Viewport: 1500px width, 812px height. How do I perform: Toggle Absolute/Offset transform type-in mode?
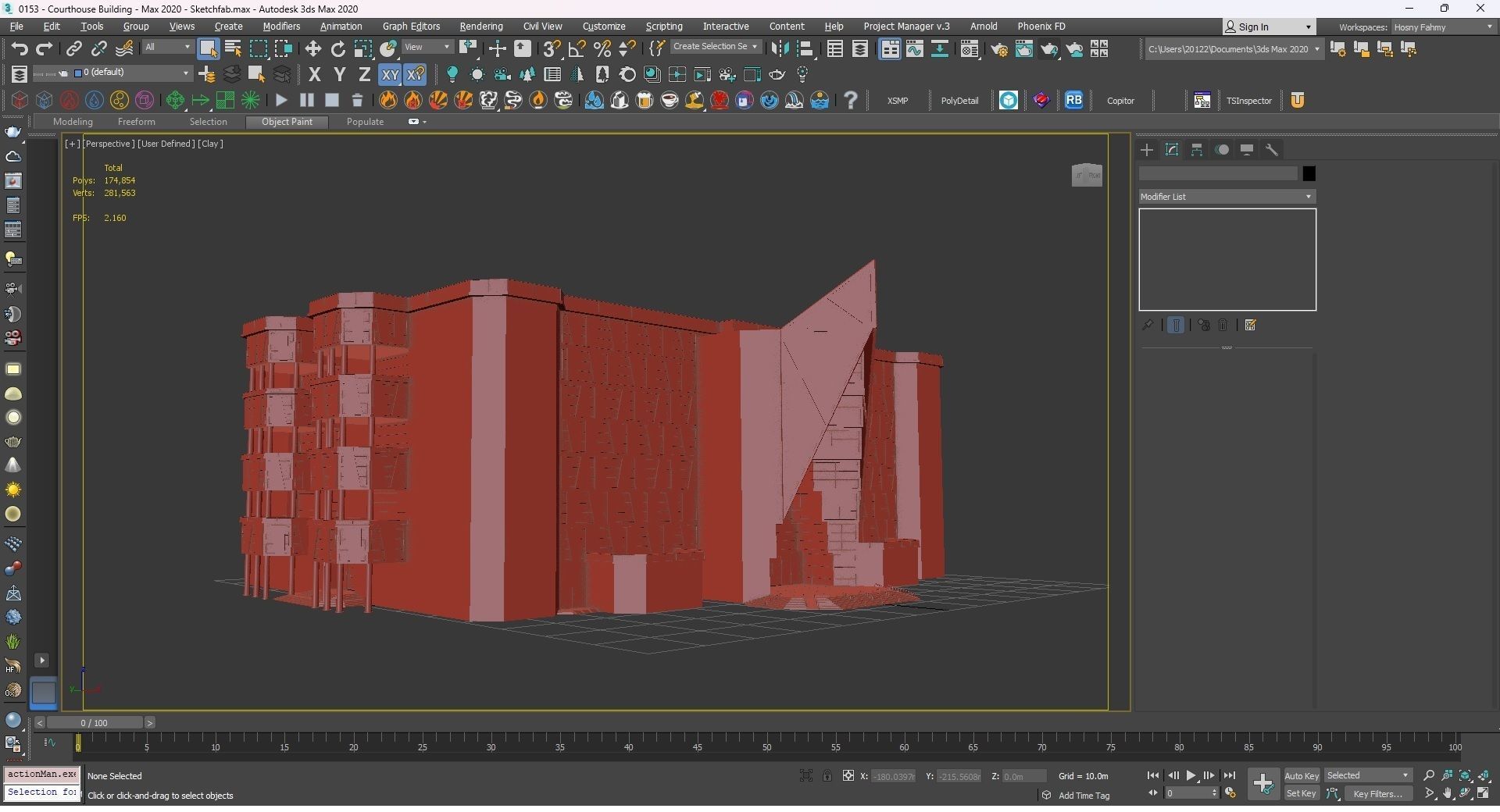[x=848, y=775]
